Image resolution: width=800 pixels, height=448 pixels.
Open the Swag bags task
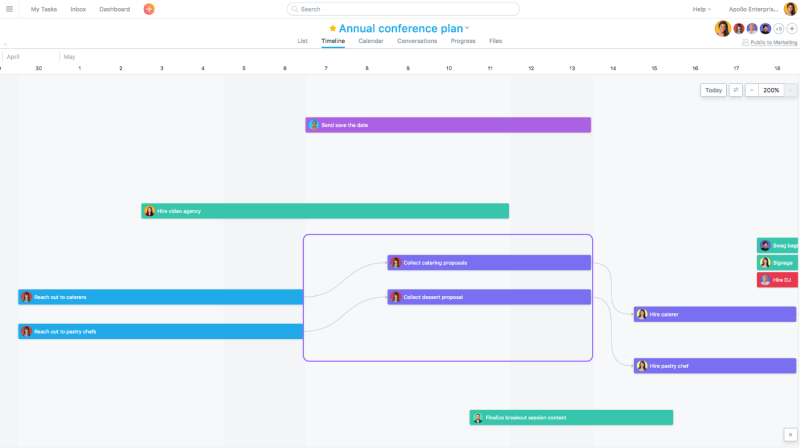point(778,245)
